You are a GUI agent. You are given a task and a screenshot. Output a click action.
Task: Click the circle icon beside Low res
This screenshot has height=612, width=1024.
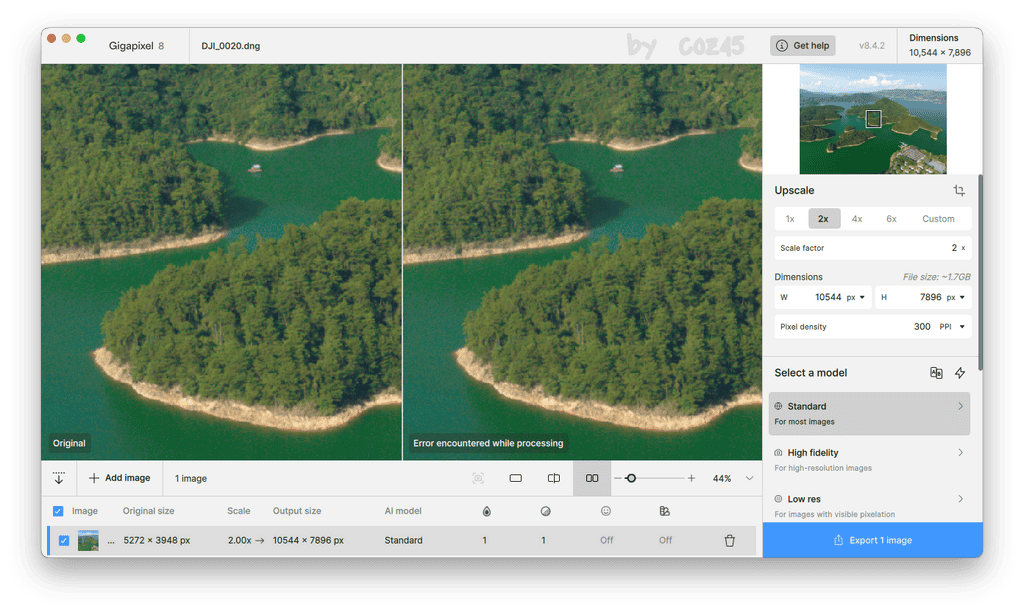coord(778,499)
